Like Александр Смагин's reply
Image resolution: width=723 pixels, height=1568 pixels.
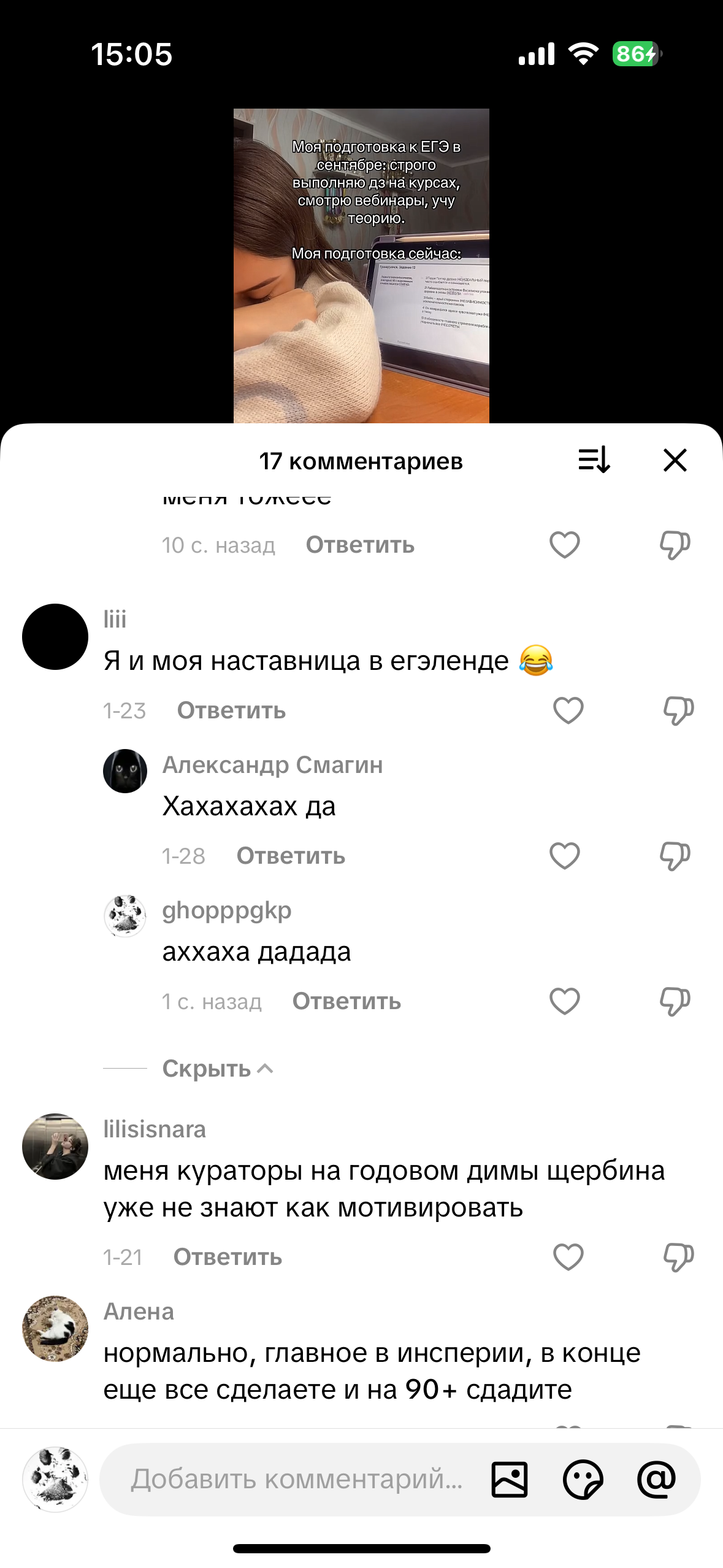tap(565, 856)
